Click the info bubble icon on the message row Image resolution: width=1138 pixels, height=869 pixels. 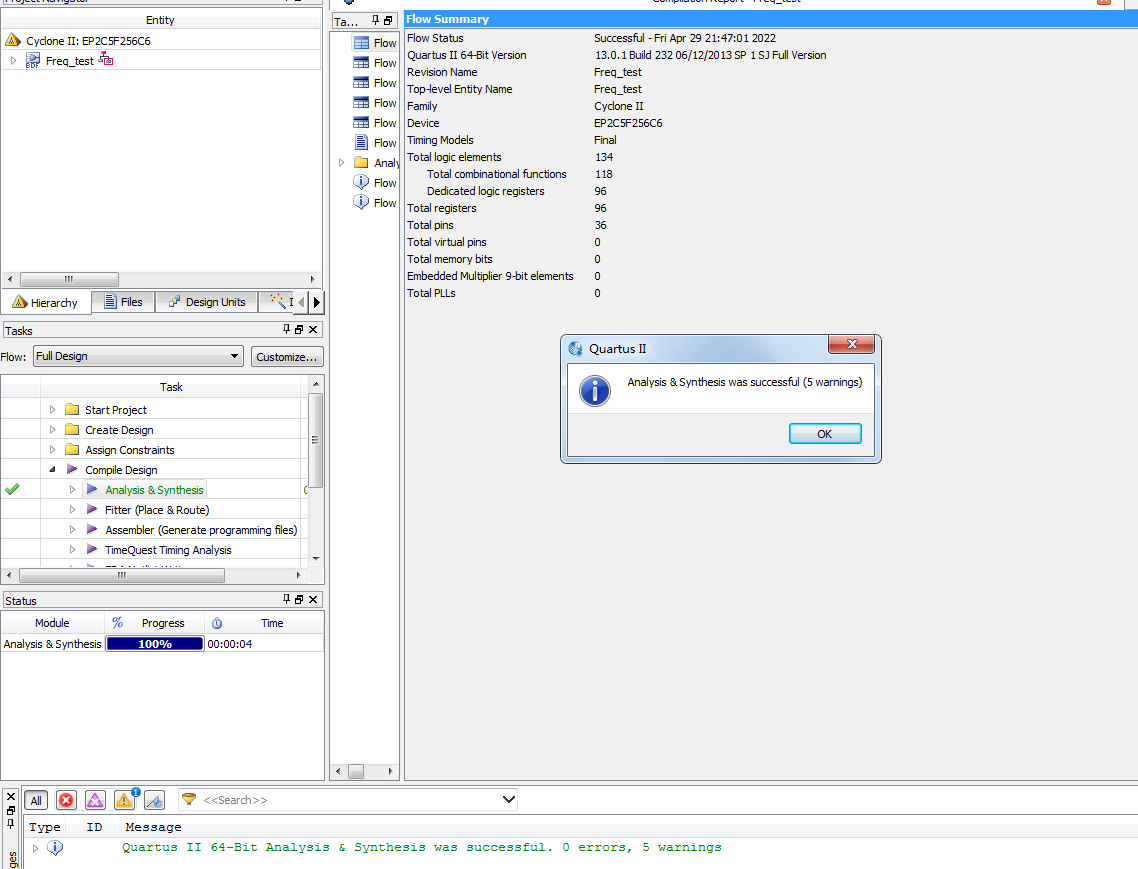point(55,847)
